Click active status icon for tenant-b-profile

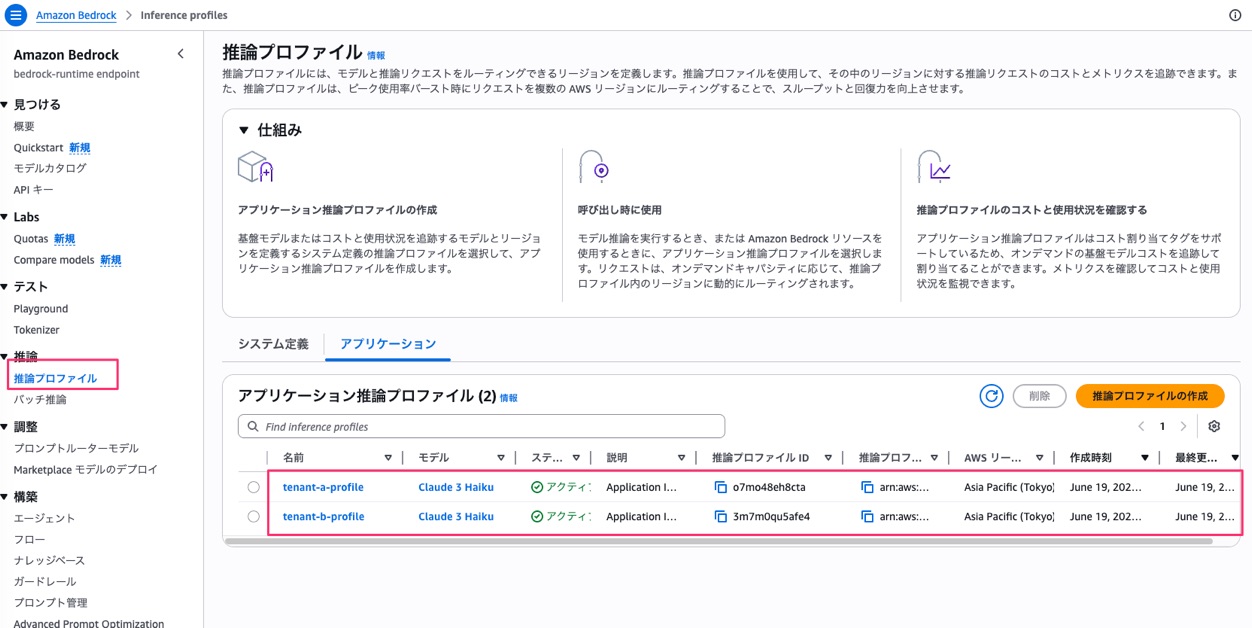[537, 517]
